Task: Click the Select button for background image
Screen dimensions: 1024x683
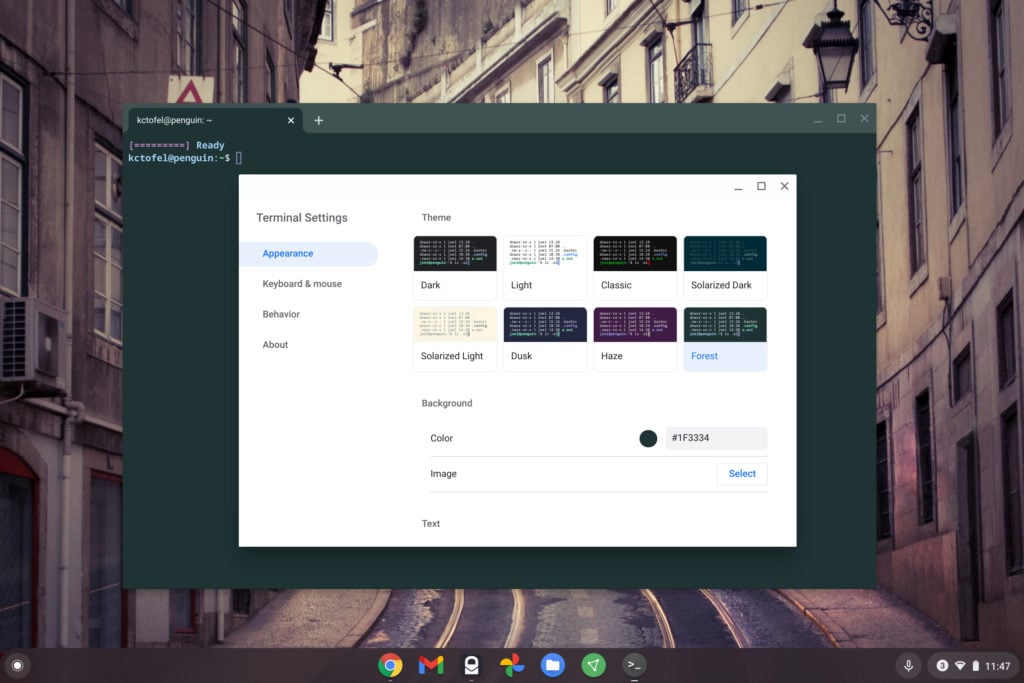Action: tap(742, 474)
